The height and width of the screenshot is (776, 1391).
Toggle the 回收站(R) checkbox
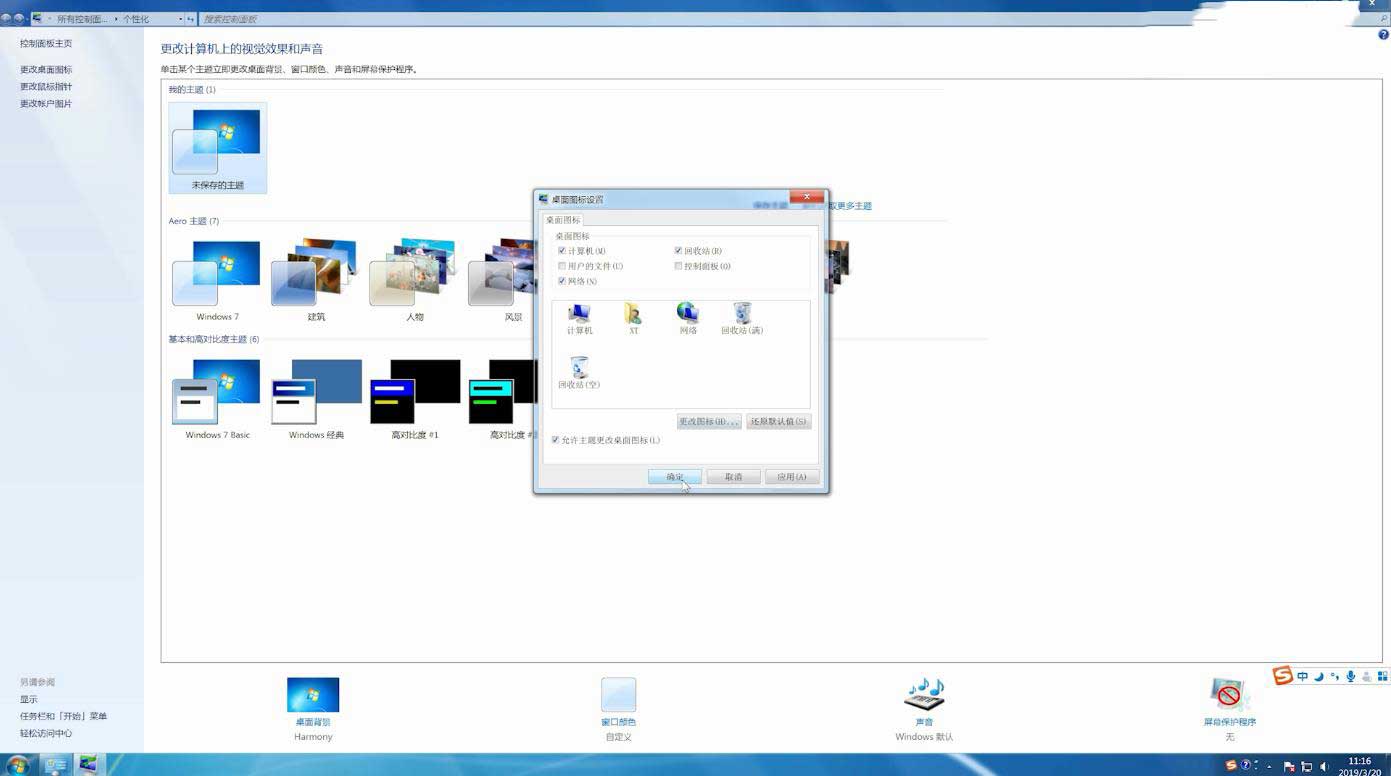678,251
